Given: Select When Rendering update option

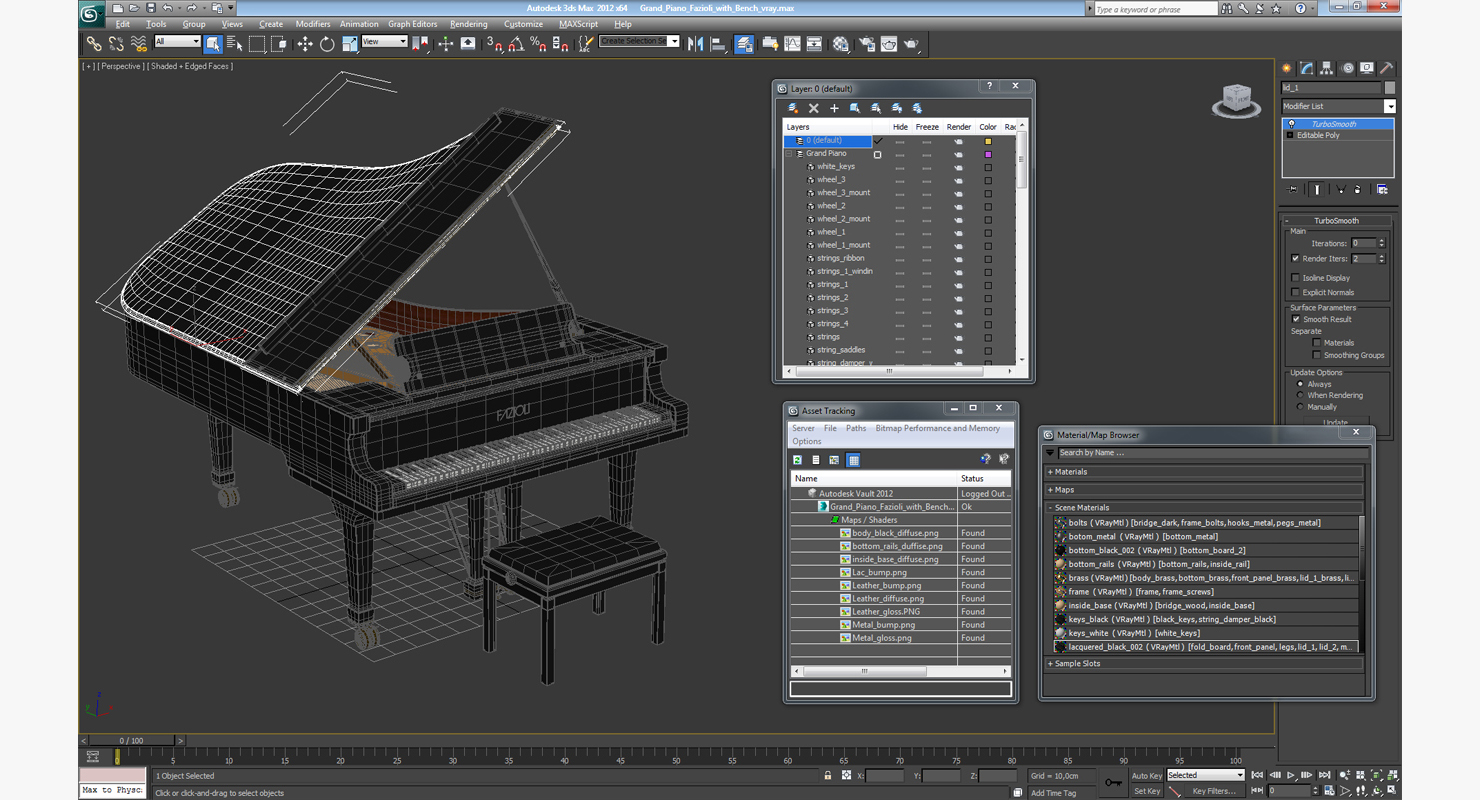Looking at the screenshot, I should [1300, 395].
